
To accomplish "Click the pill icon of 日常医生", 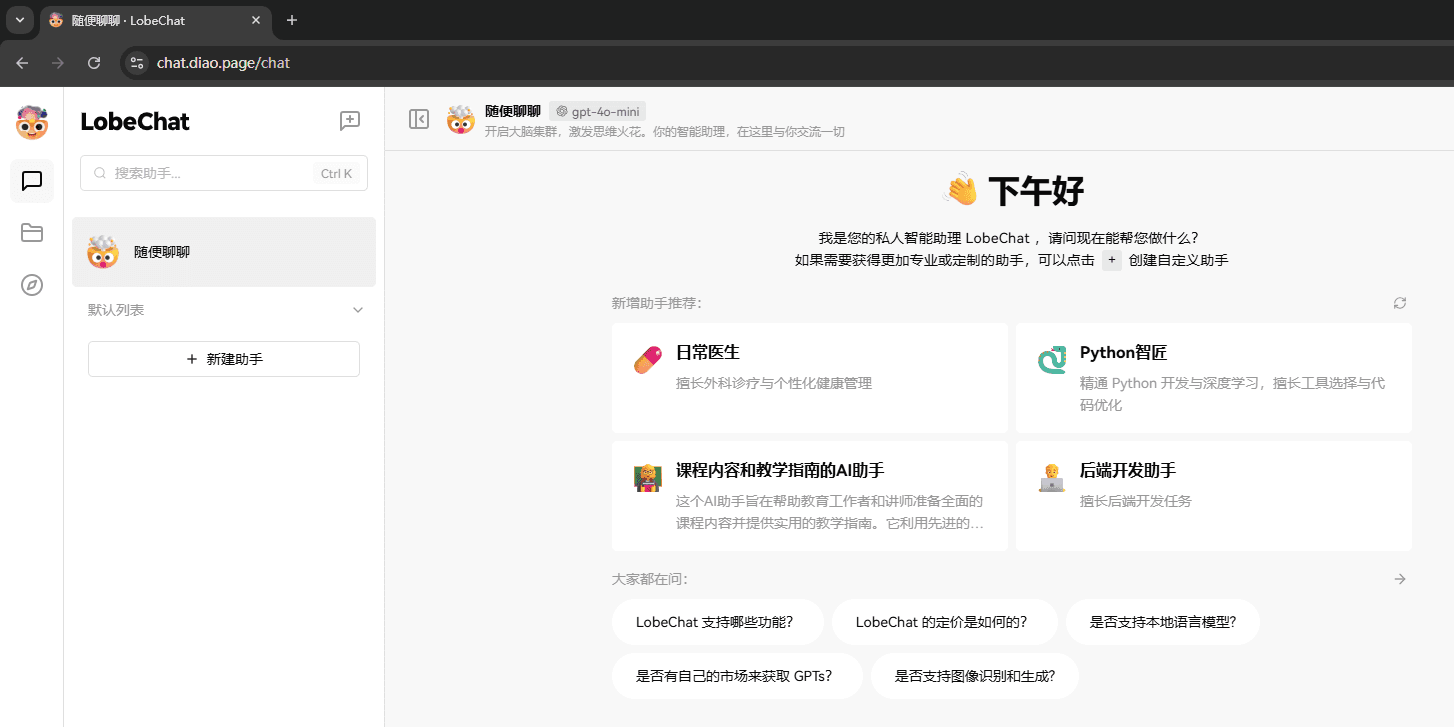I will [648, 360].
